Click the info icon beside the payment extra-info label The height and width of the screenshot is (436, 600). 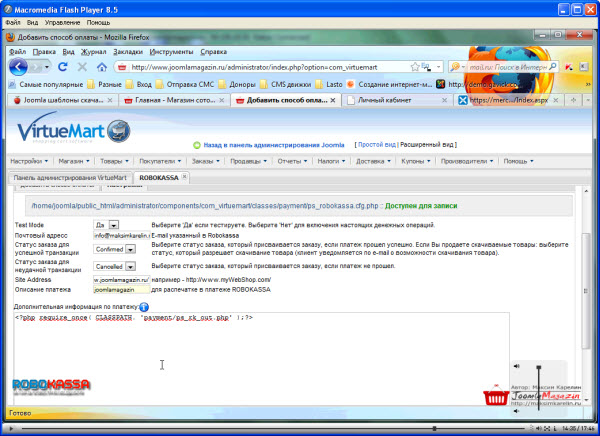[x=144, y=306]
